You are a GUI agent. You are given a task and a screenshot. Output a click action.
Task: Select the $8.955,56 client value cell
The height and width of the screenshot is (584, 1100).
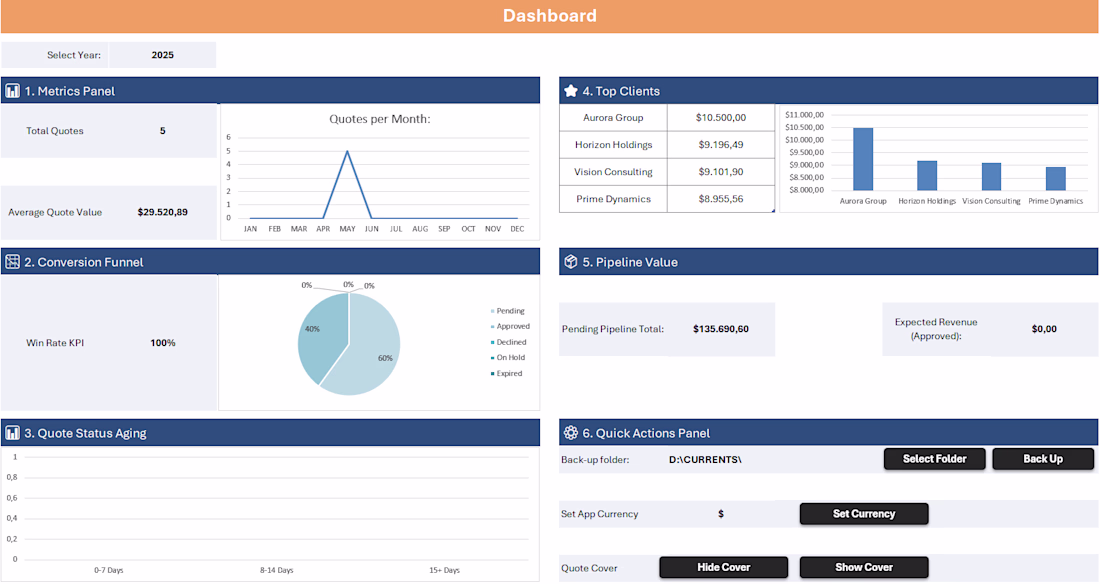point(720,199)
